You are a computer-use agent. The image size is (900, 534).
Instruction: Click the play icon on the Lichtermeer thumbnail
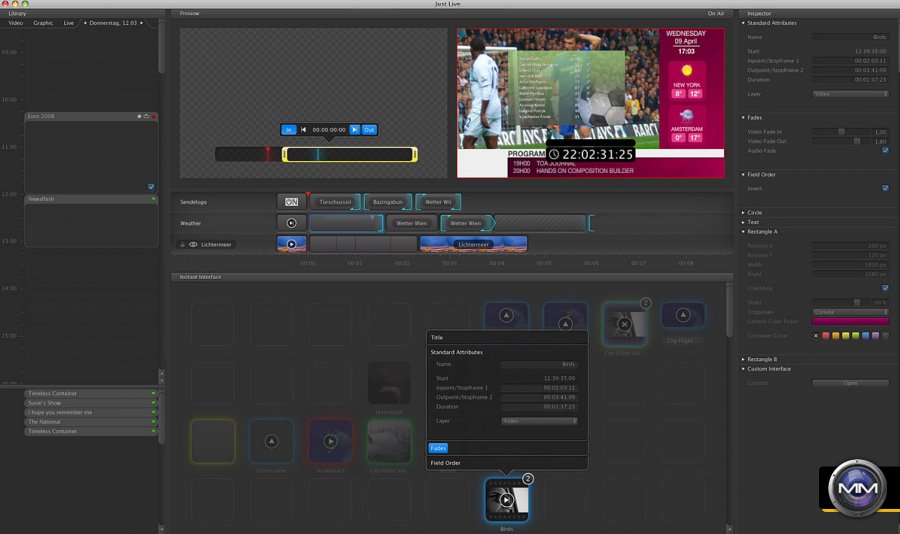(291, 244)
